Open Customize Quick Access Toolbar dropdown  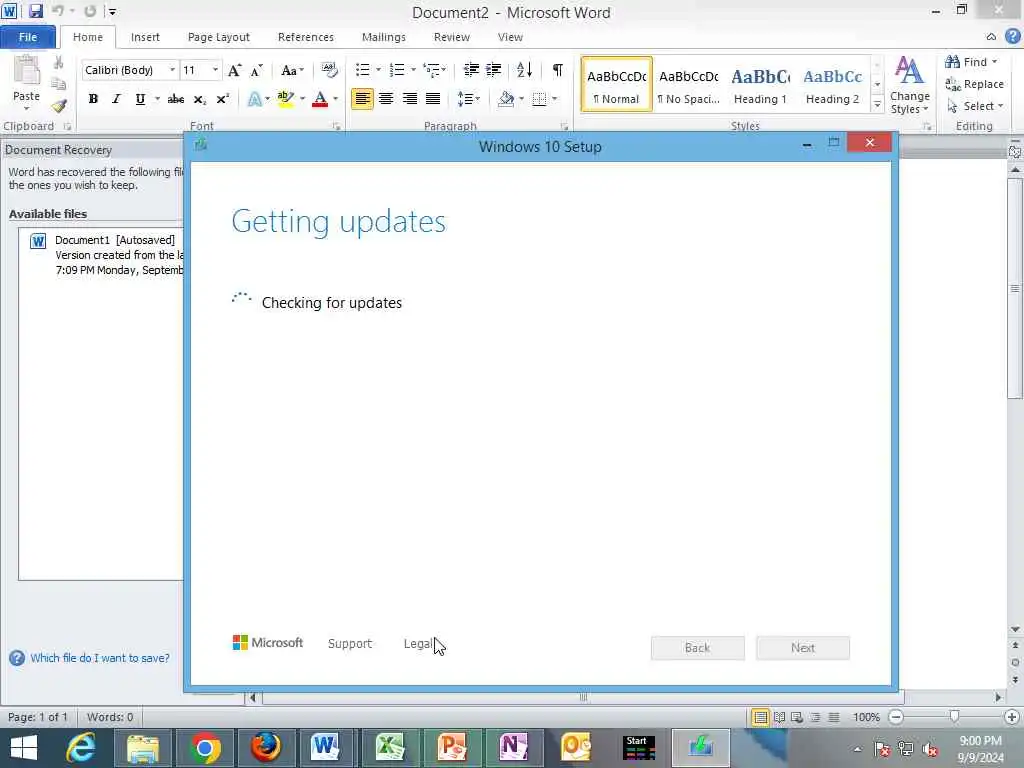tap(113, 12)
